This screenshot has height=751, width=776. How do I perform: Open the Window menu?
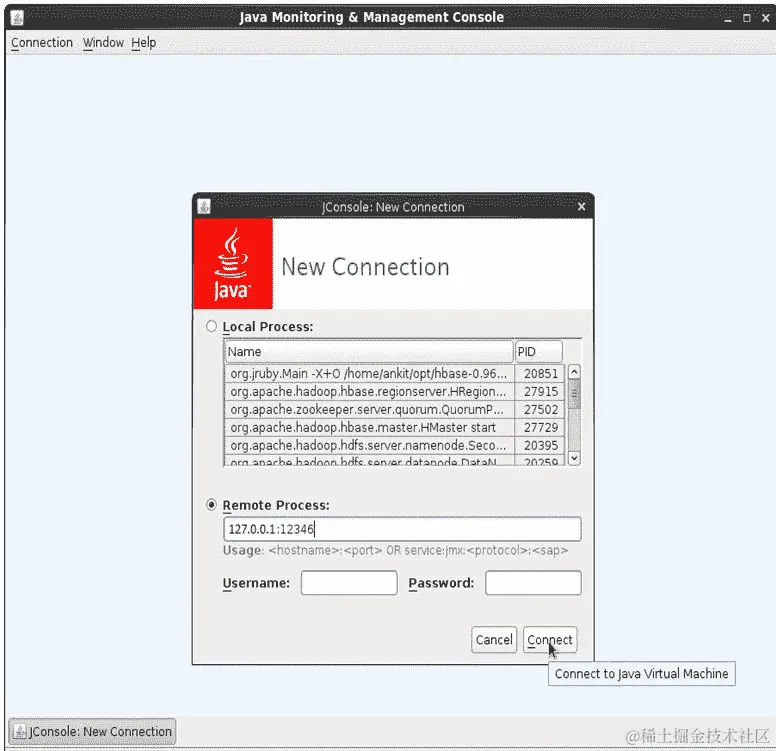click(x=103, y=43)
